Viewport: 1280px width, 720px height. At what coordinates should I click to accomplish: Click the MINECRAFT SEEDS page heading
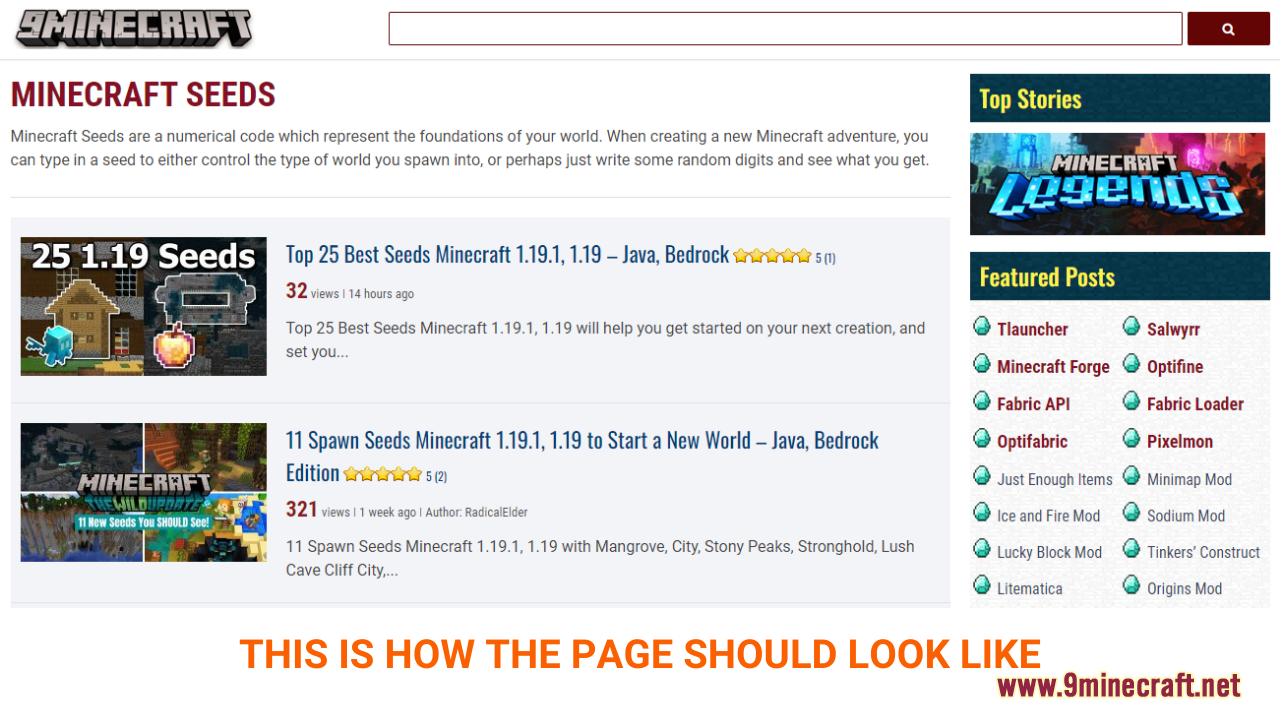click(x=143, y=95)
